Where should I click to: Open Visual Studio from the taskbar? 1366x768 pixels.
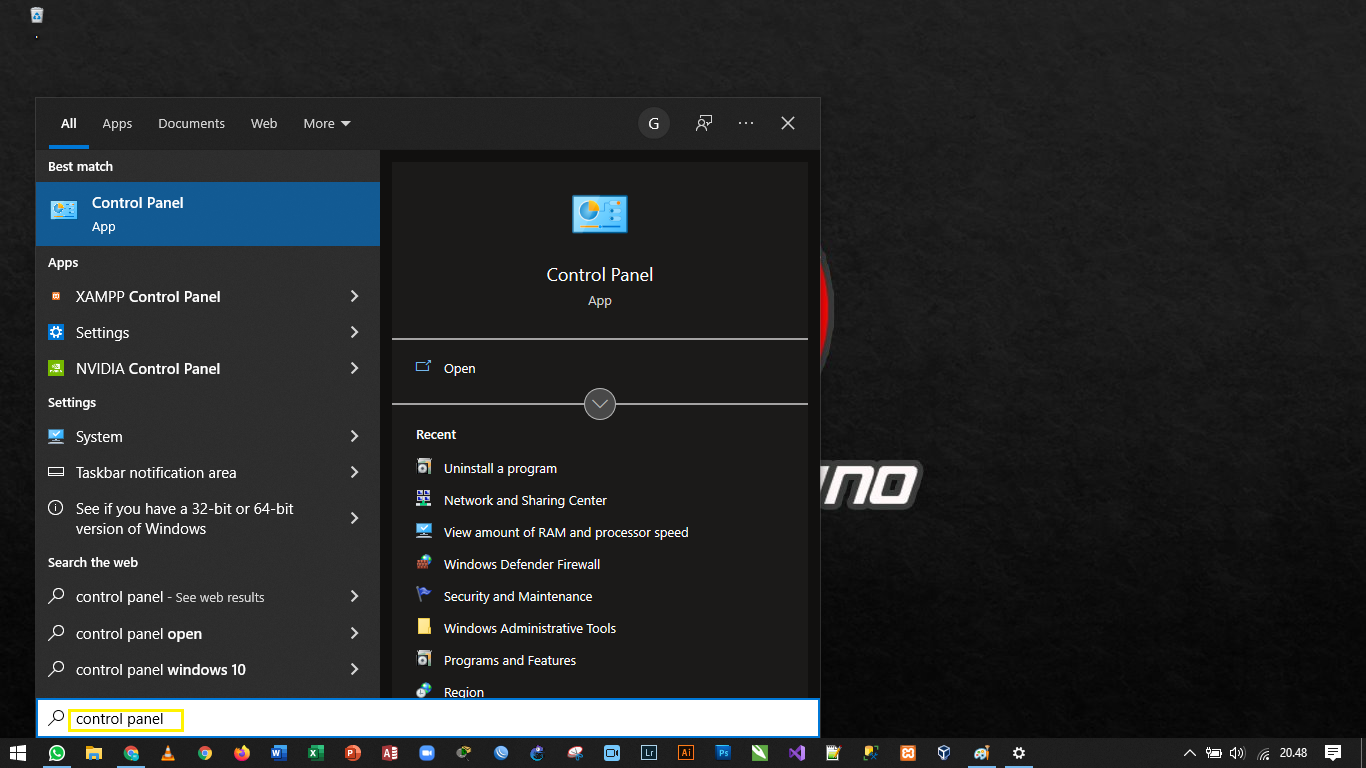[x=797, y=753]
